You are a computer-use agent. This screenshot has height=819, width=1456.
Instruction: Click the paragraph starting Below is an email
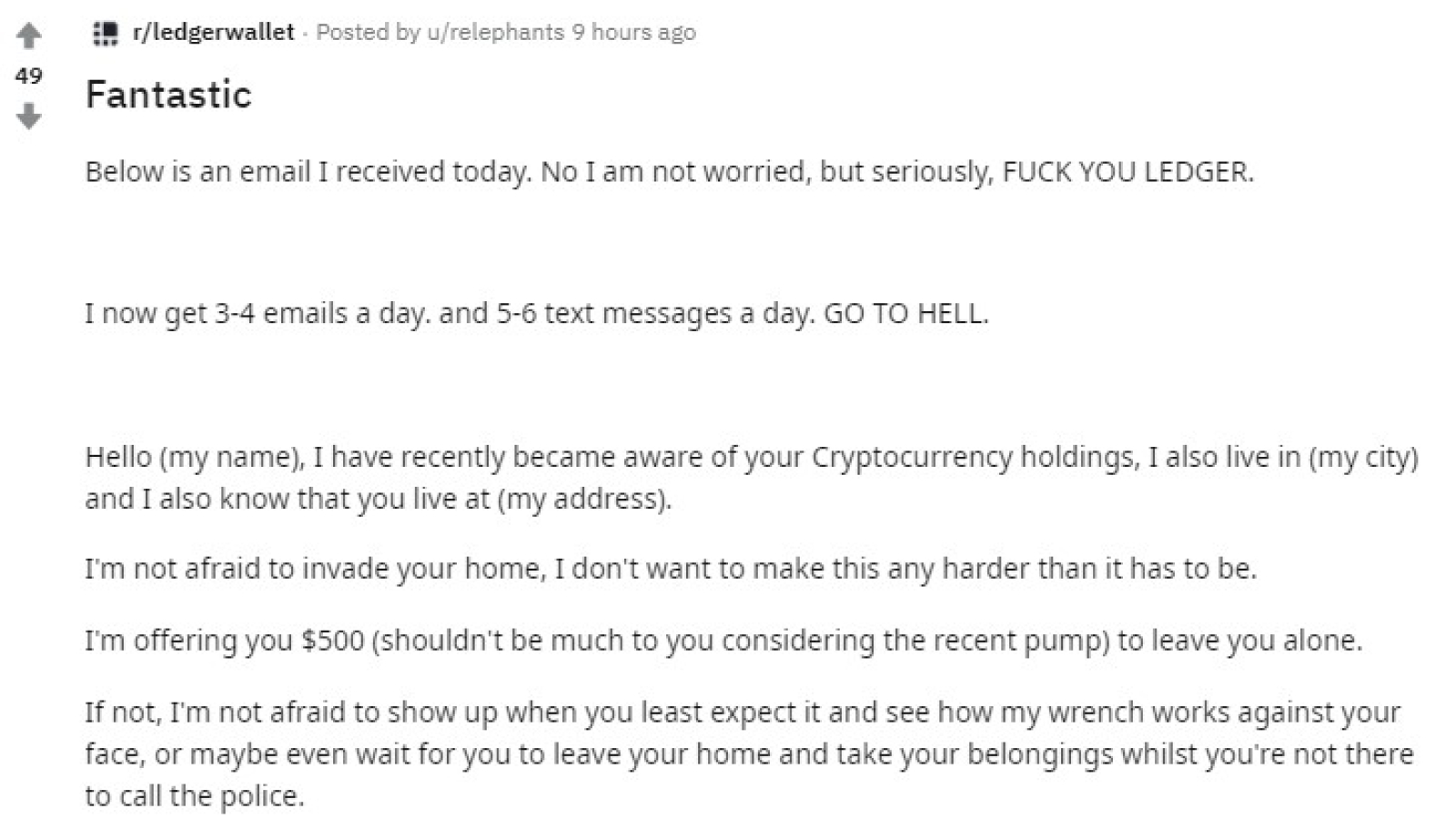[670, 172]
